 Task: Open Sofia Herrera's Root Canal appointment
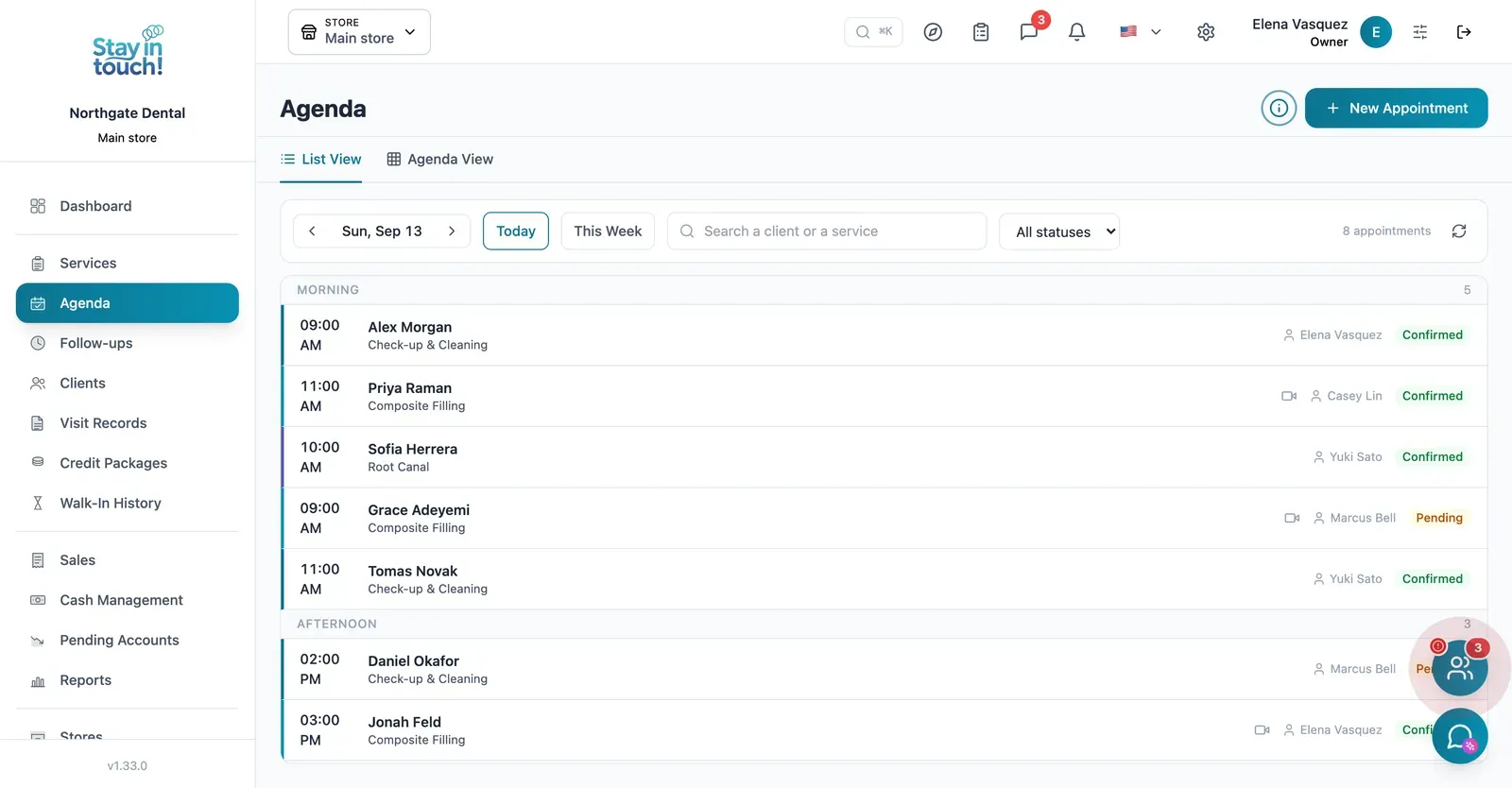click(x=884, y=457)
